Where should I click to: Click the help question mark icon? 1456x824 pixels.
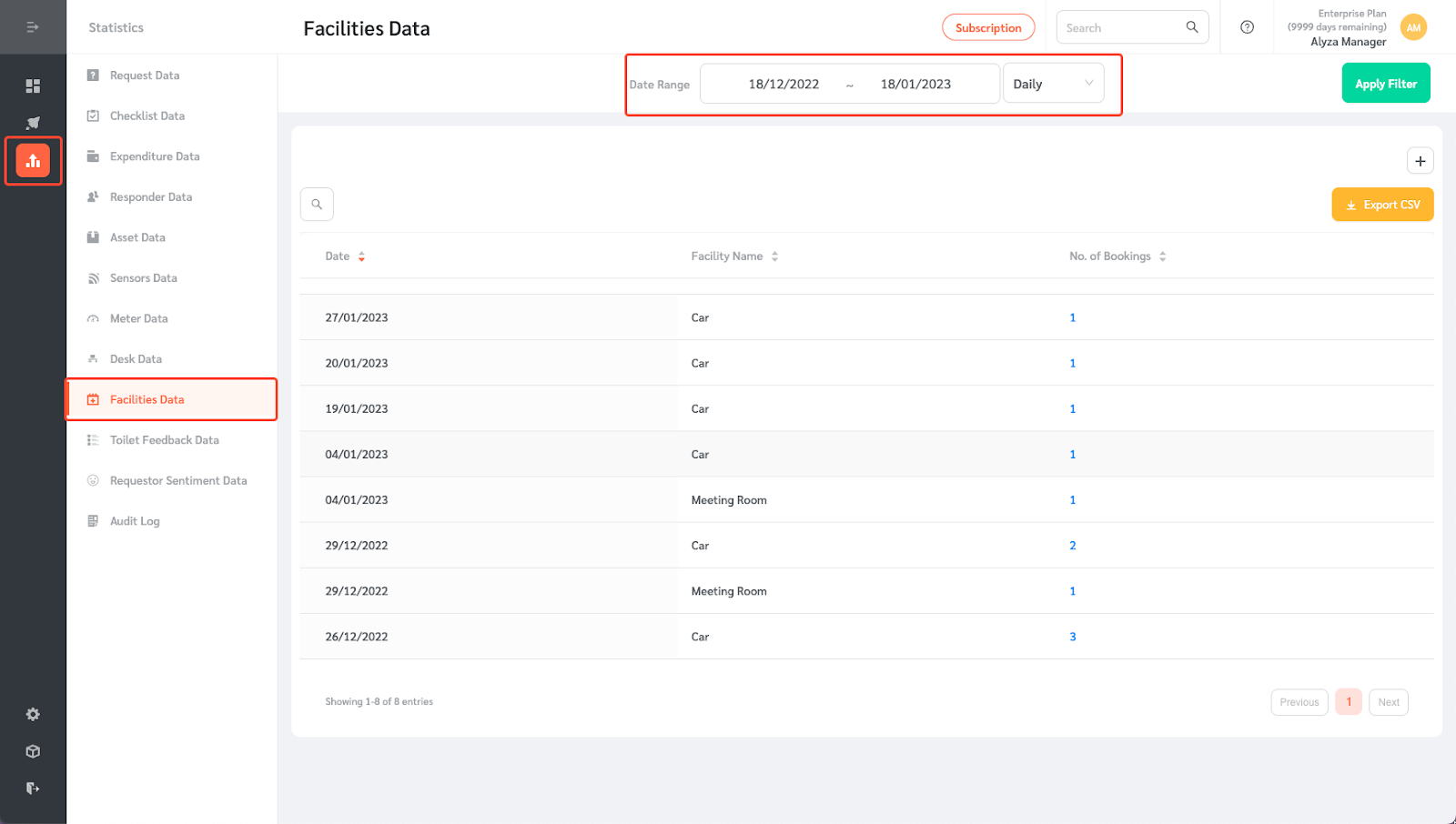click(x=1246, y=27)
